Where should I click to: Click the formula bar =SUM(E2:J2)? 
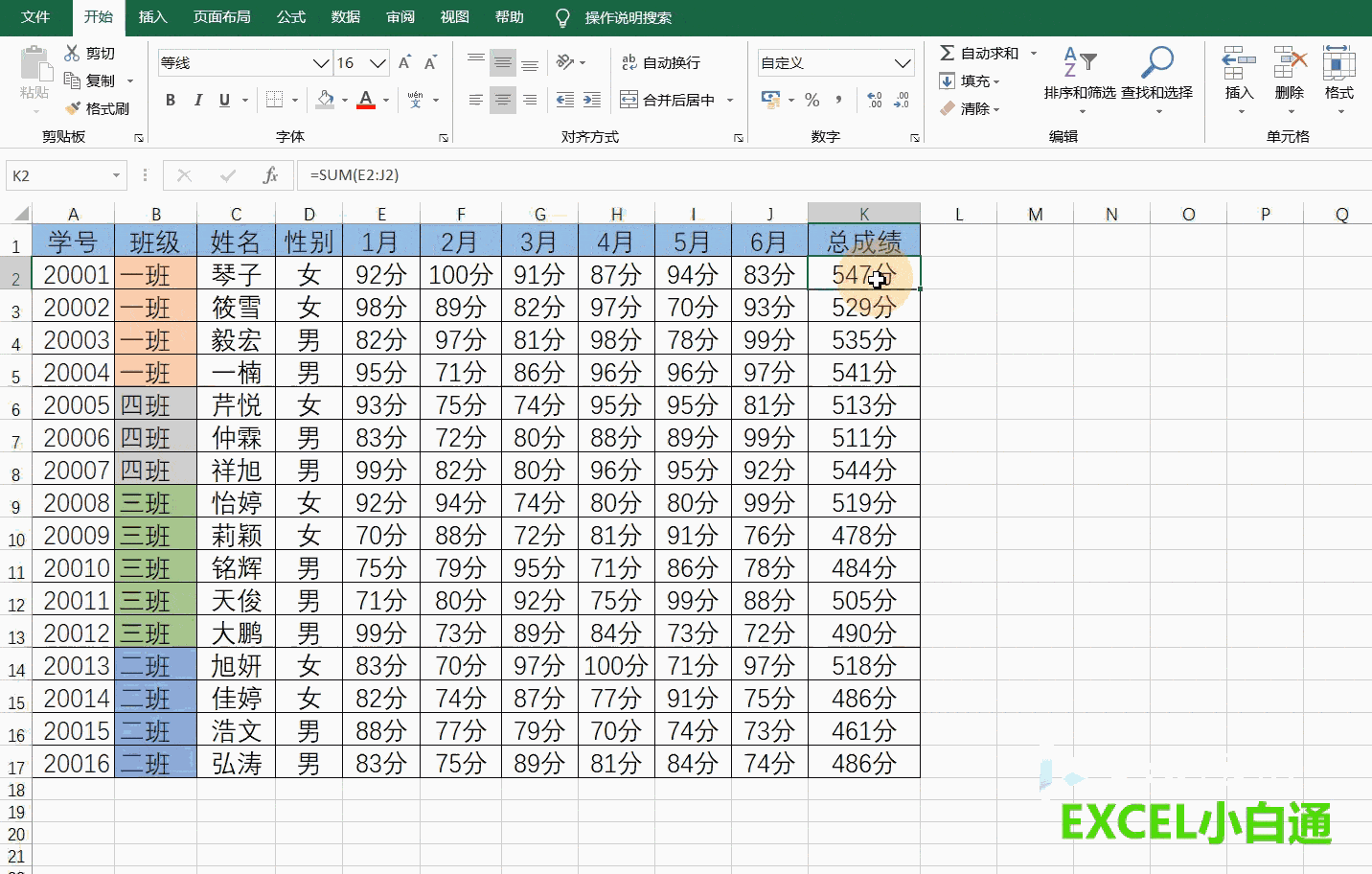tap(834, 175)
